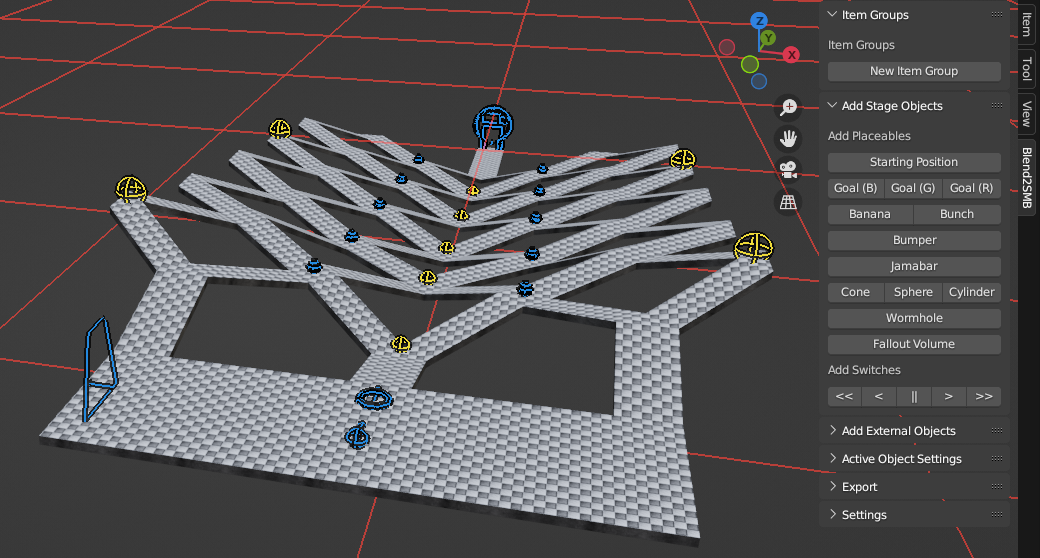Viewport: 1040px width, 558px height.
Task: Add a Starting Position placeable
Action: click(x=914, y=162)
